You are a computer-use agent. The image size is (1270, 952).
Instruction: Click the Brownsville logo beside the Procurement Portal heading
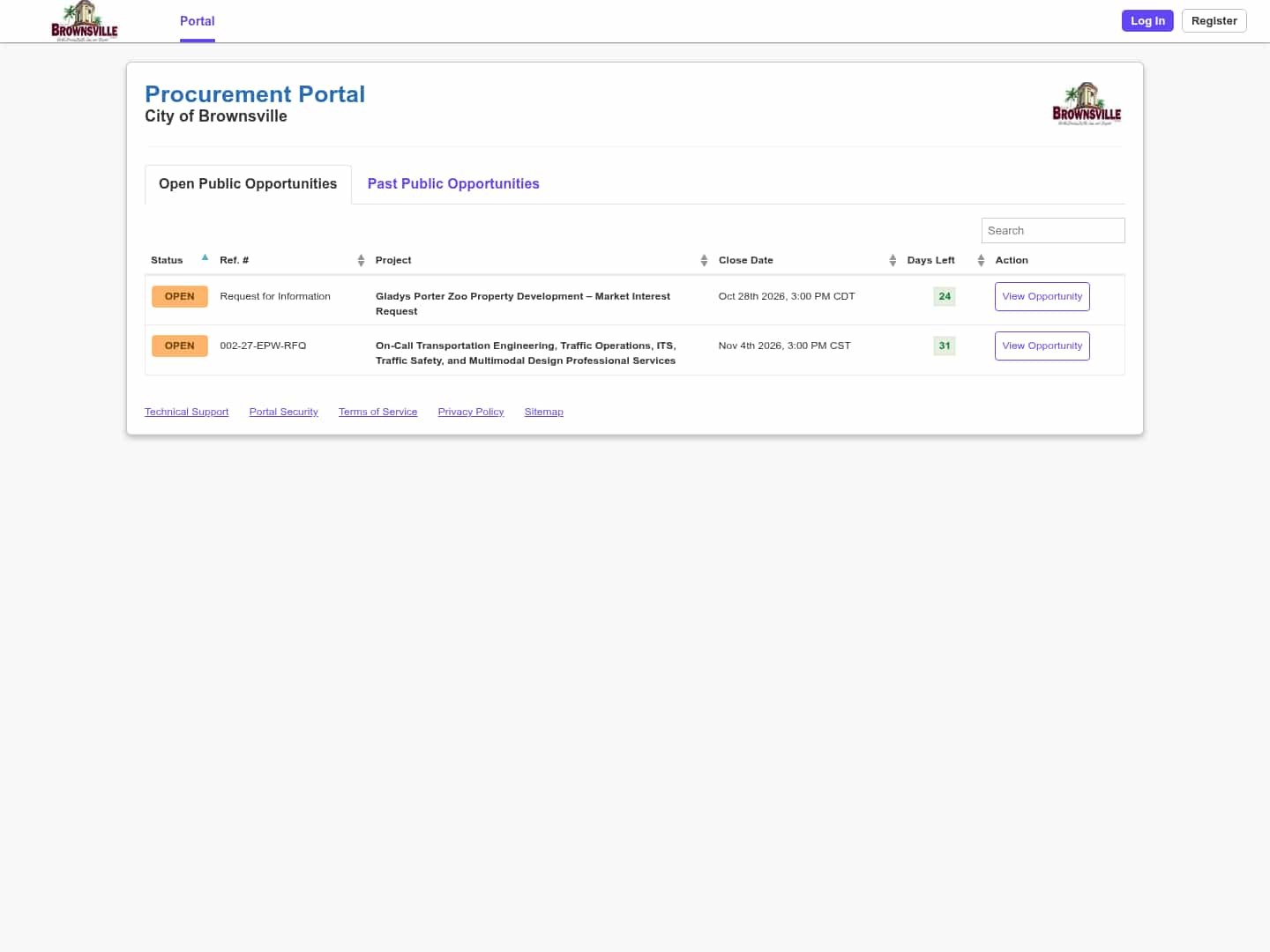[1087, 104]
